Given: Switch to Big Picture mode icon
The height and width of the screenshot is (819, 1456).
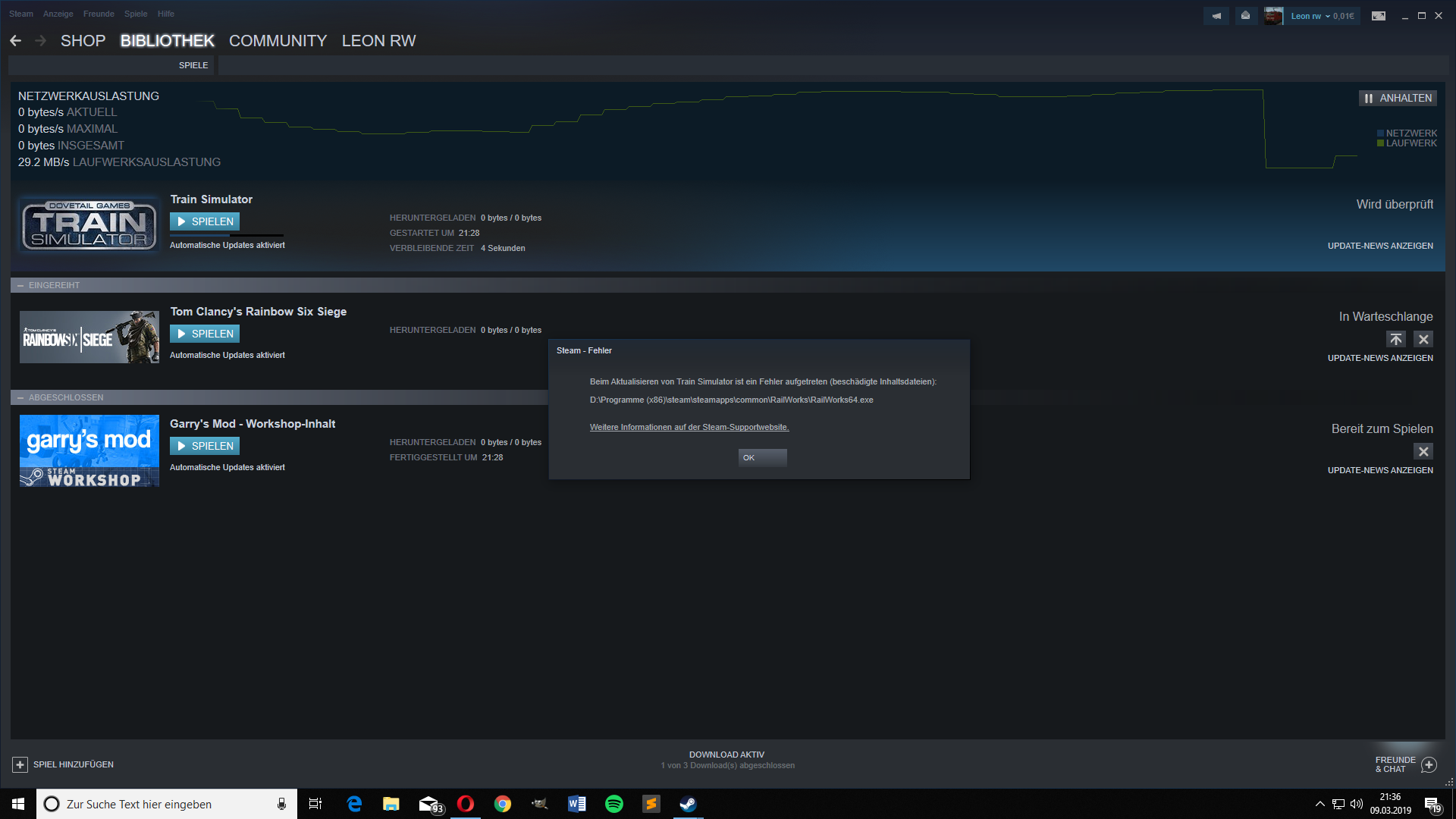Looking at the screenshot, I should click(x=1379, y=16).
